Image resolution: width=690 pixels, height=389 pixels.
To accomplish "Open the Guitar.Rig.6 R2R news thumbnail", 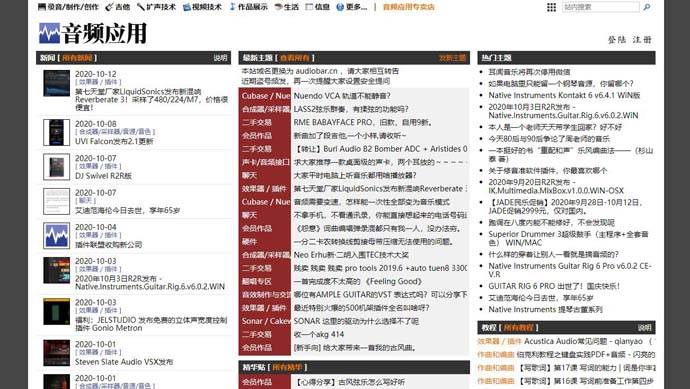I will click(x=56, y=270).
